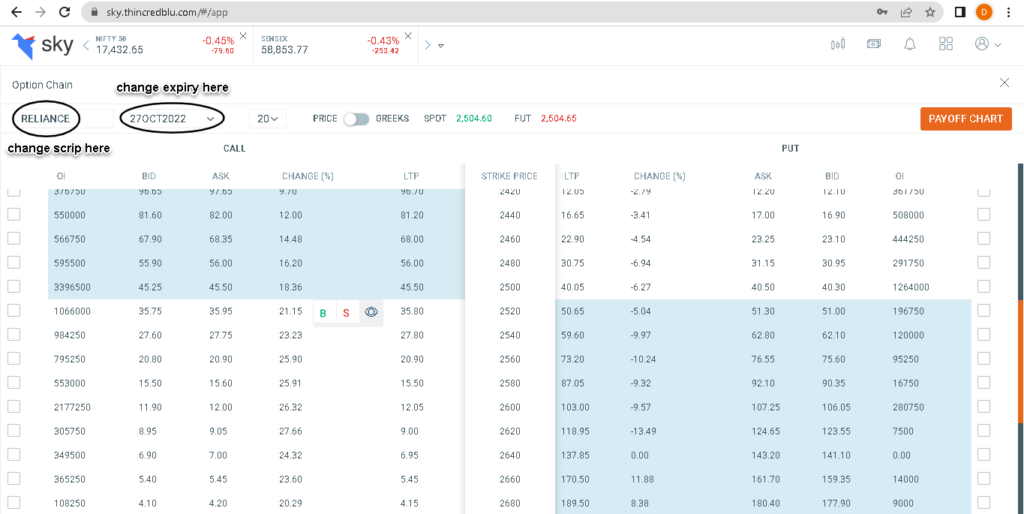Open the 27OCT2022 expiry dropdown
The height and width of the screenshot is (514, 1024).
173,118
